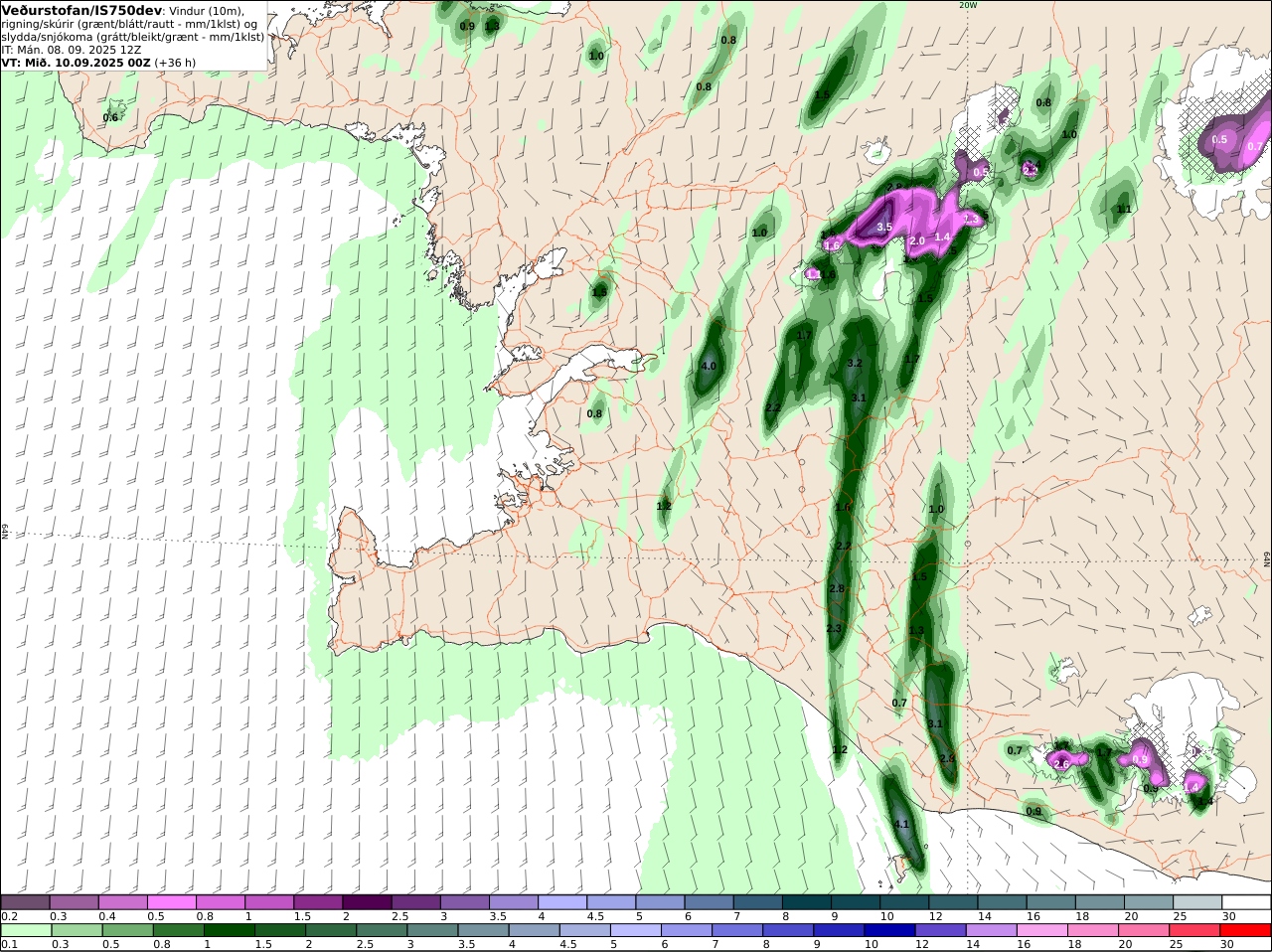Viewport: 1272px width, 952px height.
Task: Click the '64N' latitude label on the right edge
Action: point(1267,559)
